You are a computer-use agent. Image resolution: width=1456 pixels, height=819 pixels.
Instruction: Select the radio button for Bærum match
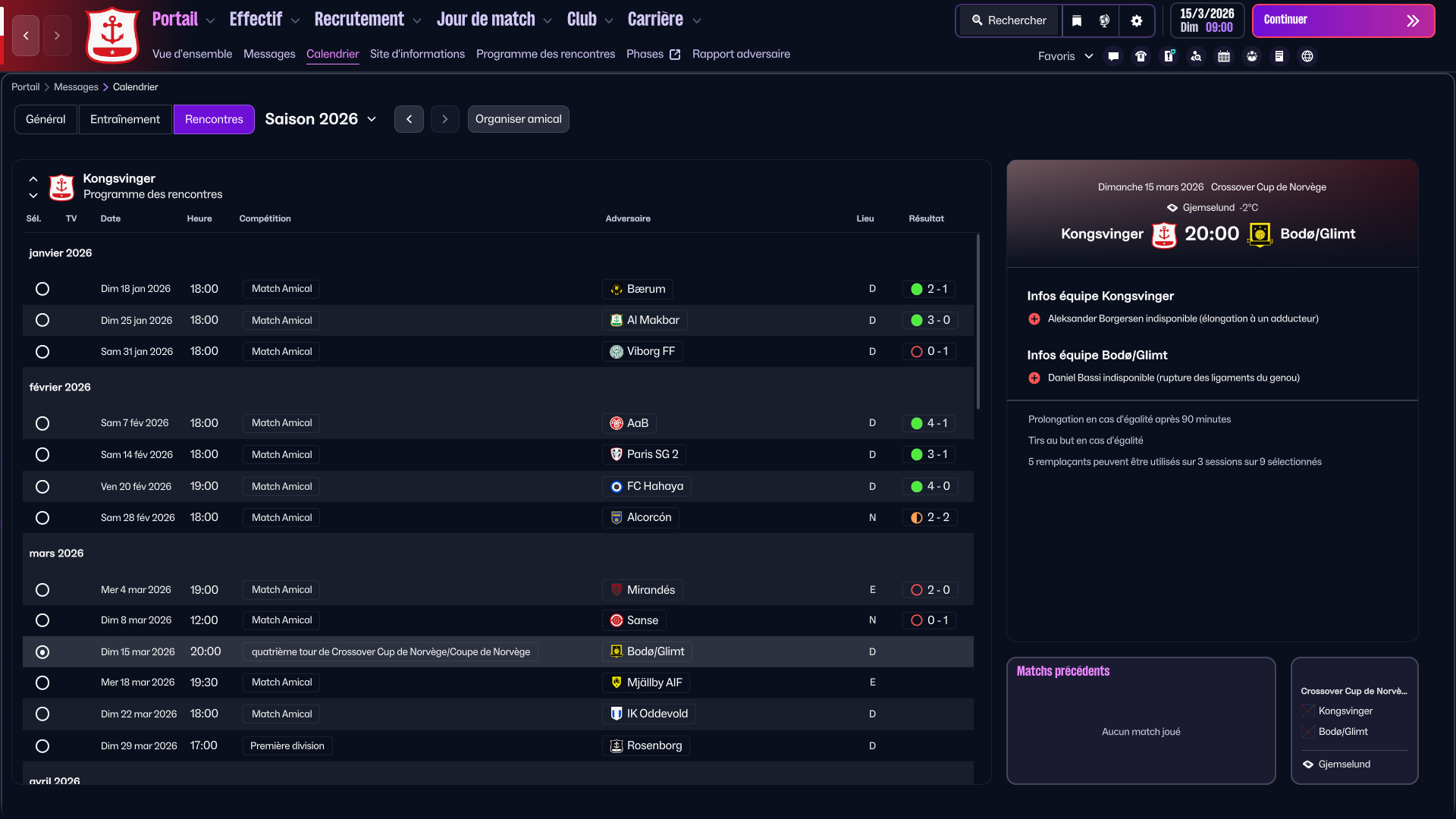(x=42, y=289)
